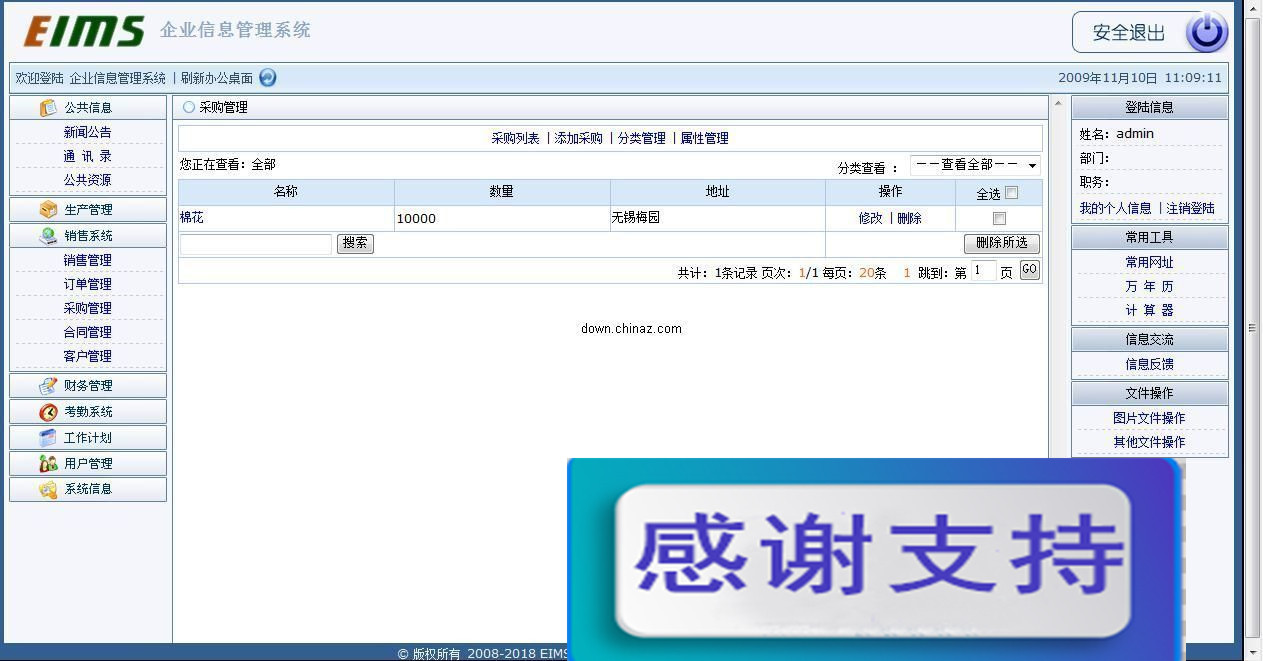Image resolution: width=1263 pixels, height=661 pixels.
Task: Open 信息反馈 link
Action: click(x=1149, y=364)
